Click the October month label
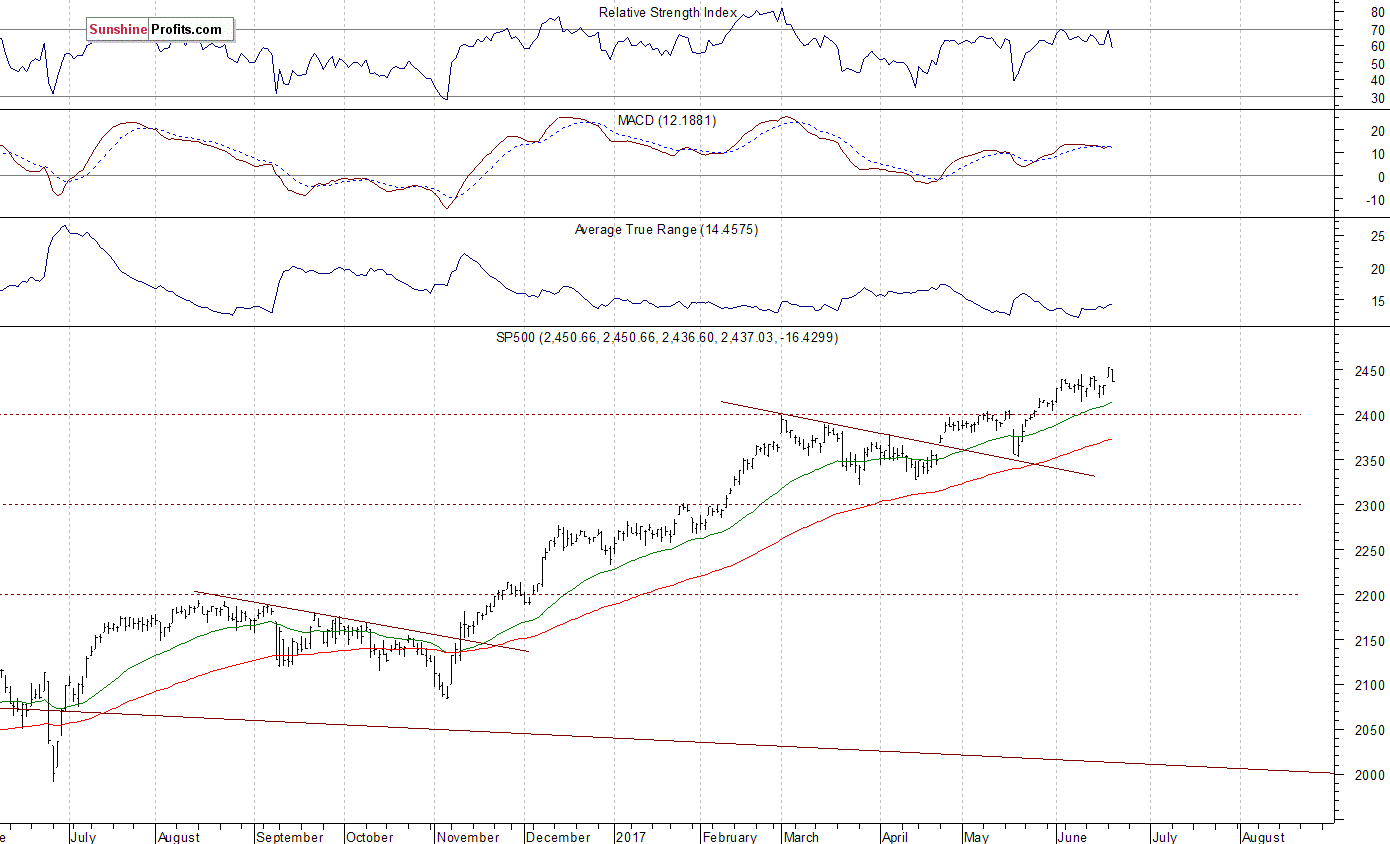Viewport: 1390px width, 844px height. (369, 837)
